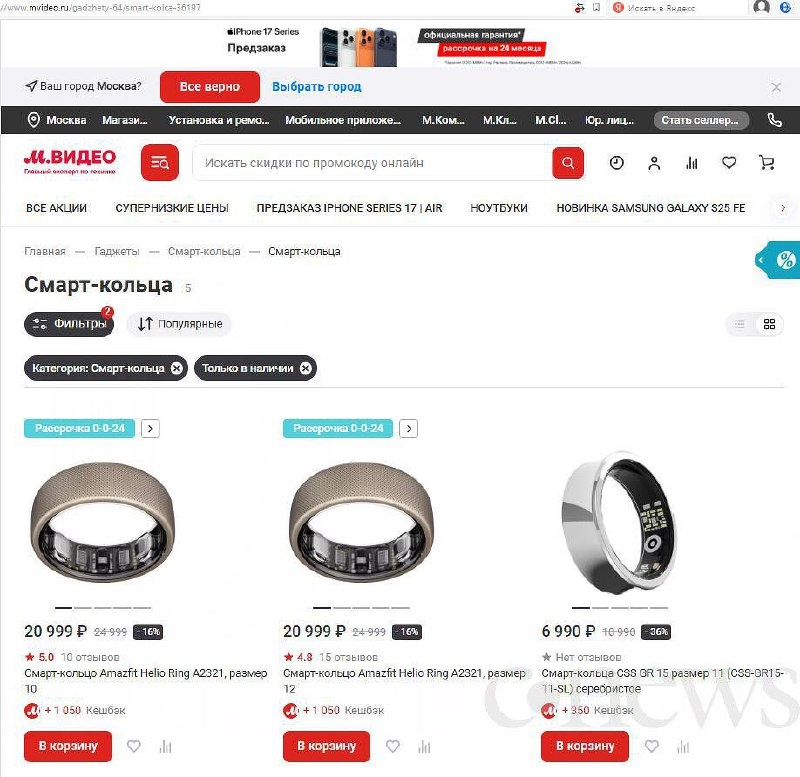Open user profile icon in header
This screenshot has width=800, height=777.
(x=654, y=163)
